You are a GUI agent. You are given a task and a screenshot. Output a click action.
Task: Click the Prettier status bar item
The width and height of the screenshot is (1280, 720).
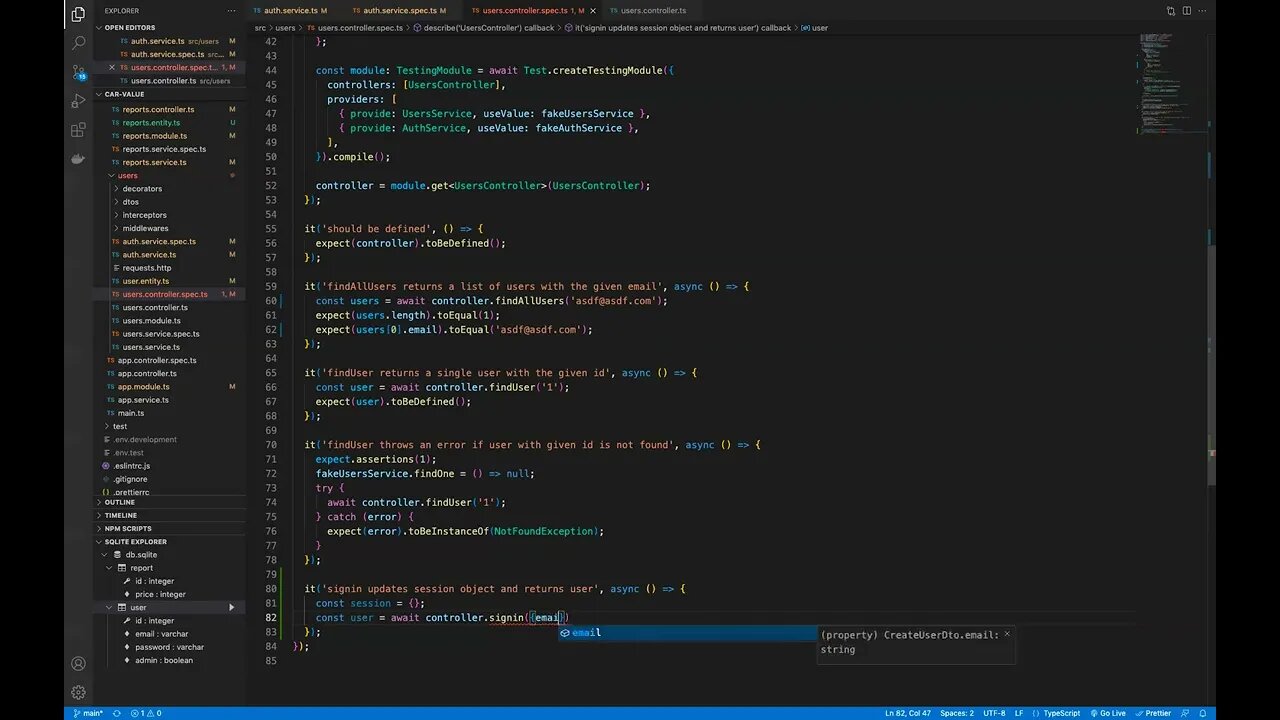pos(1154,713)
